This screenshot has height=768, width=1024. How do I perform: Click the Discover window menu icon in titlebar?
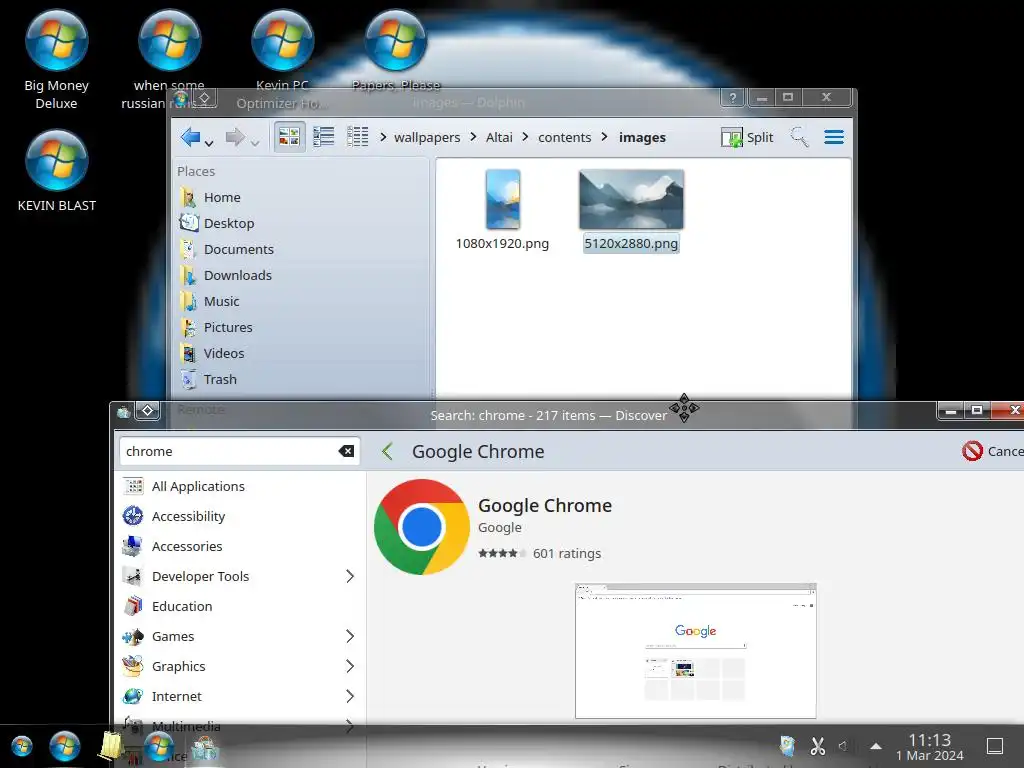tap(123, 411)
